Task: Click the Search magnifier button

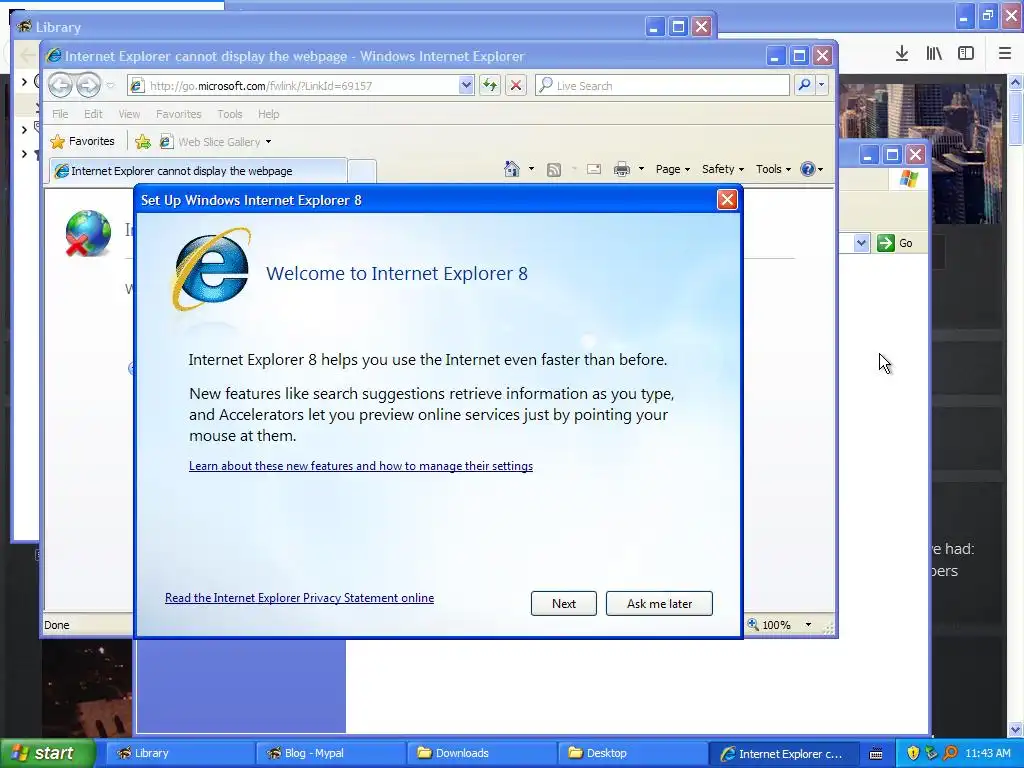Action: click(x=805, y=86)
